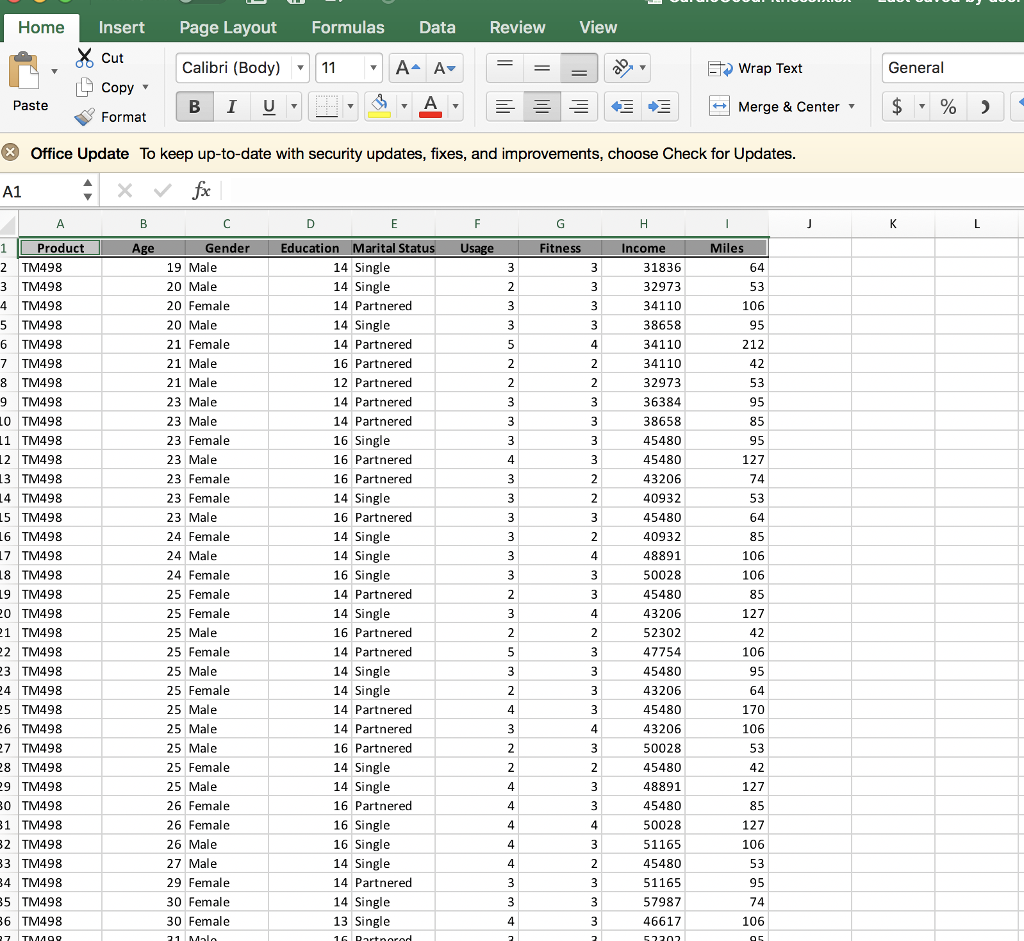
Task: Align text to top
Action: point(505,68)
